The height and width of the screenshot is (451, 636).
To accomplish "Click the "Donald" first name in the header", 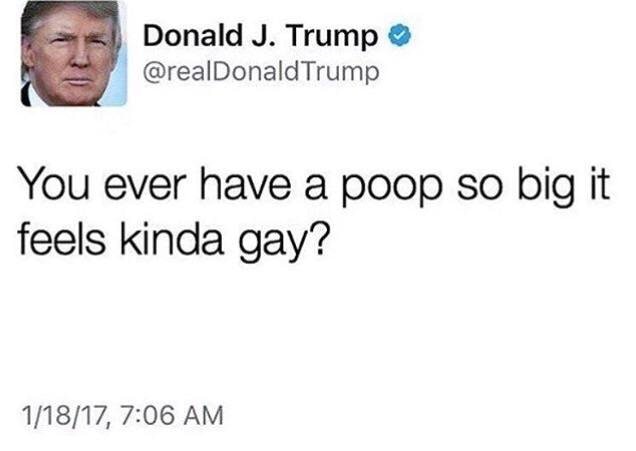I will click(x=193, y=35).
